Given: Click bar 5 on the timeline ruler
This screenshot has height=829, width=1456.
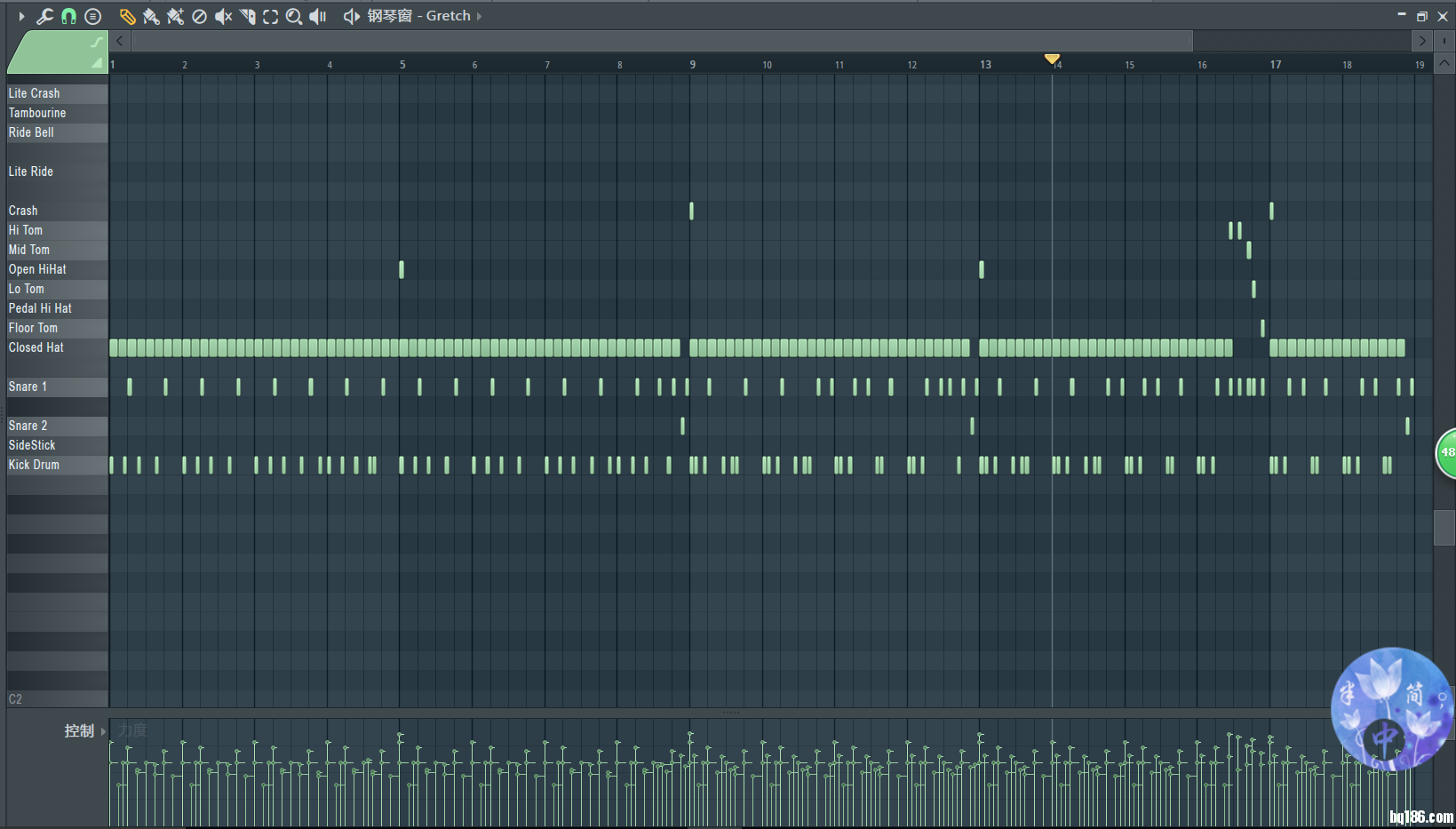Looking at the screenshot, I should point(402,65).
